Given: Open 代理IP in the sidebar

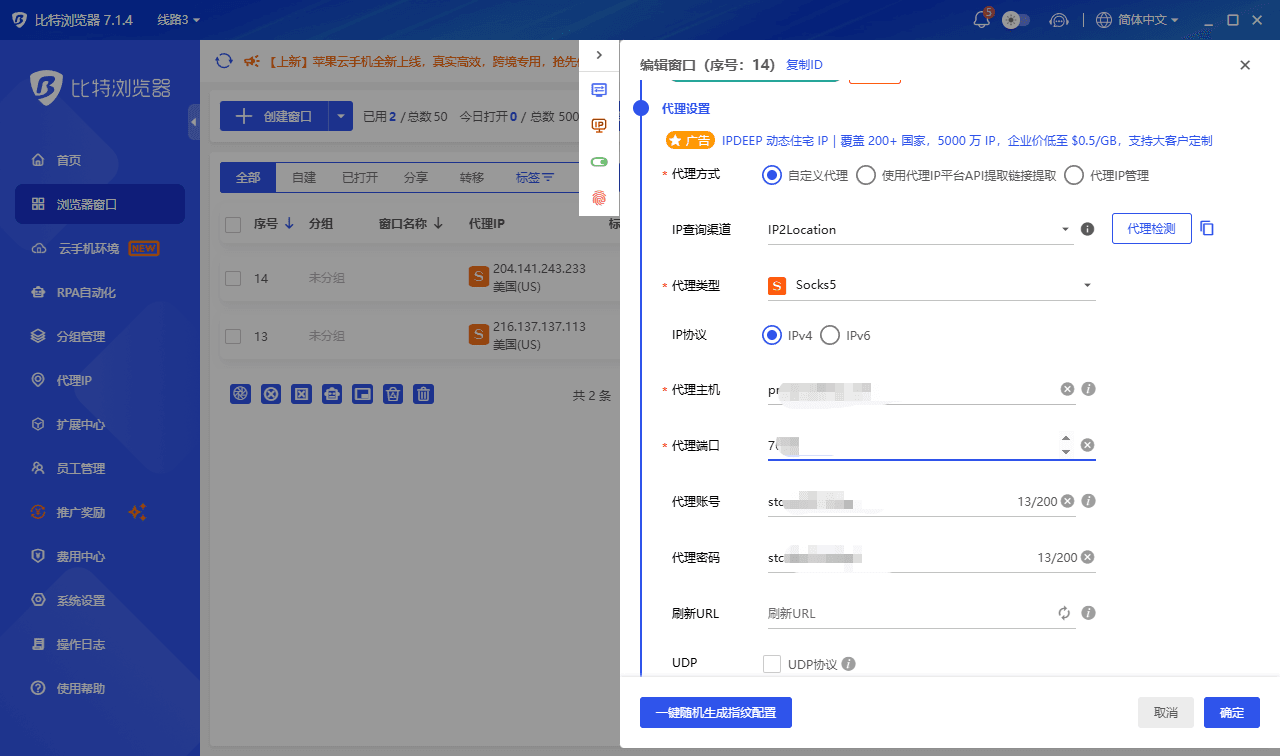Looking at the screenshot, I should tap(100, 380).
